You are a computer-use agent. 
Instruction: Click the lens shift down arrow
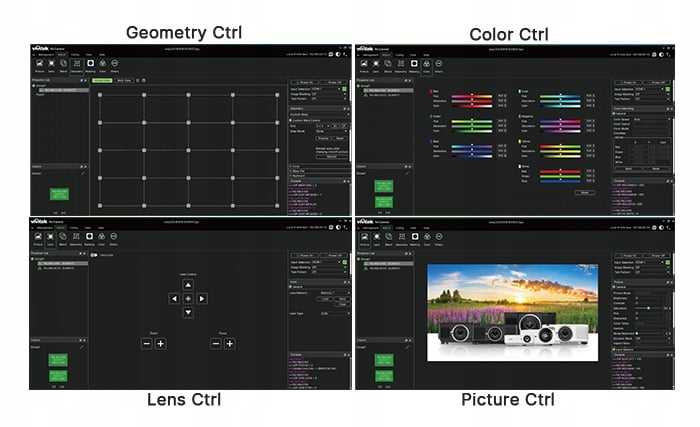(x=187, y=312)
